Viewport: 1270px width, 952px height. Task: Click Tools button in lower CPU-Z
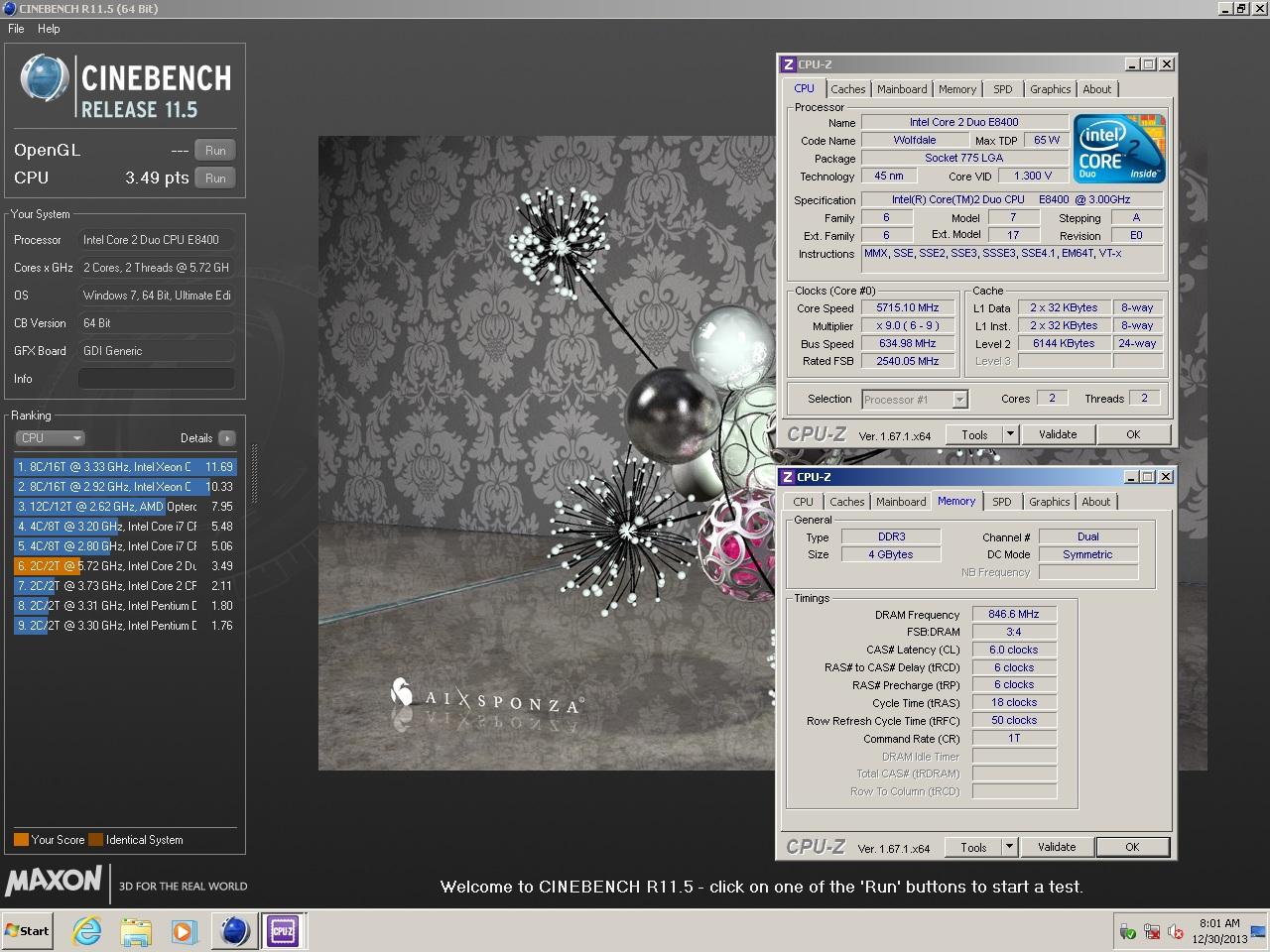click(x=973, y=847)
